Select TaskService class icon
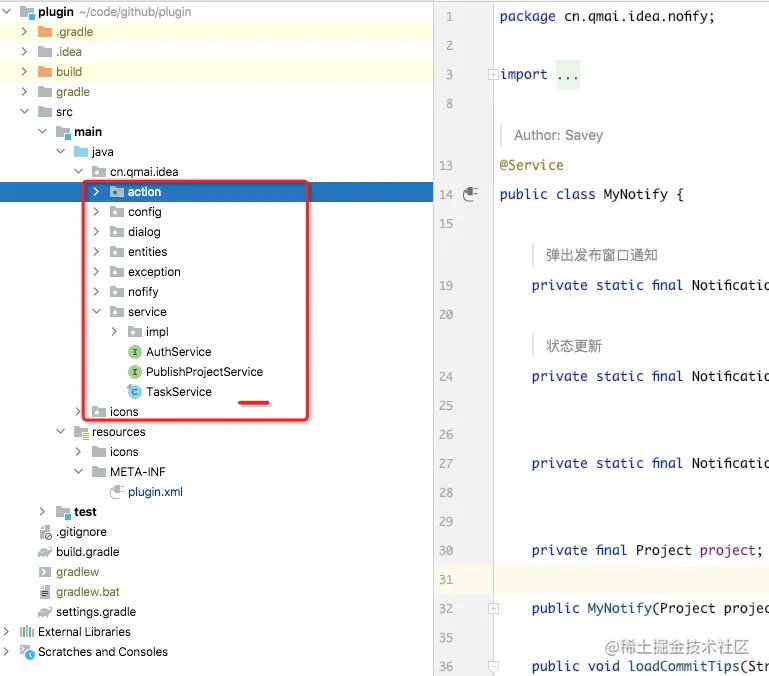The image size is (769, 676). click(x=134, y=391)
